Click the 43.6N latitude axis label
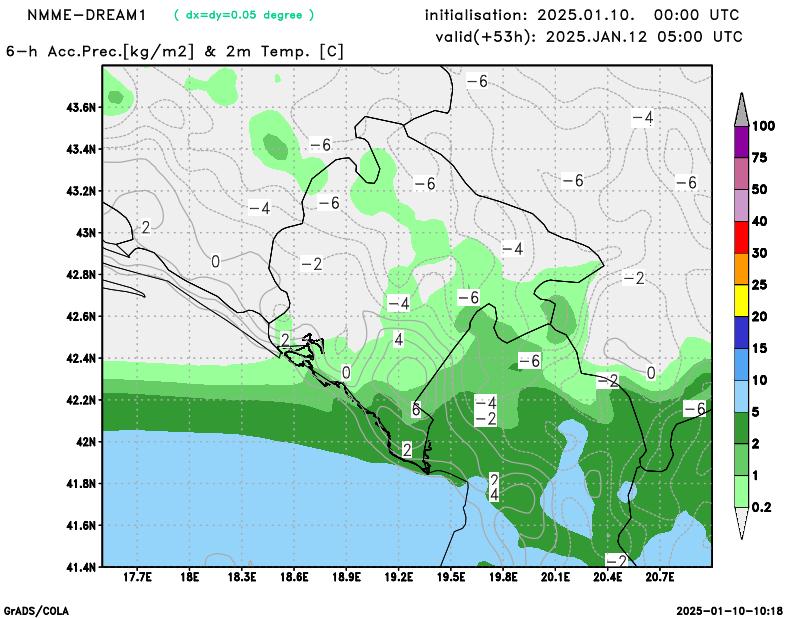 (x=81, y=108)
